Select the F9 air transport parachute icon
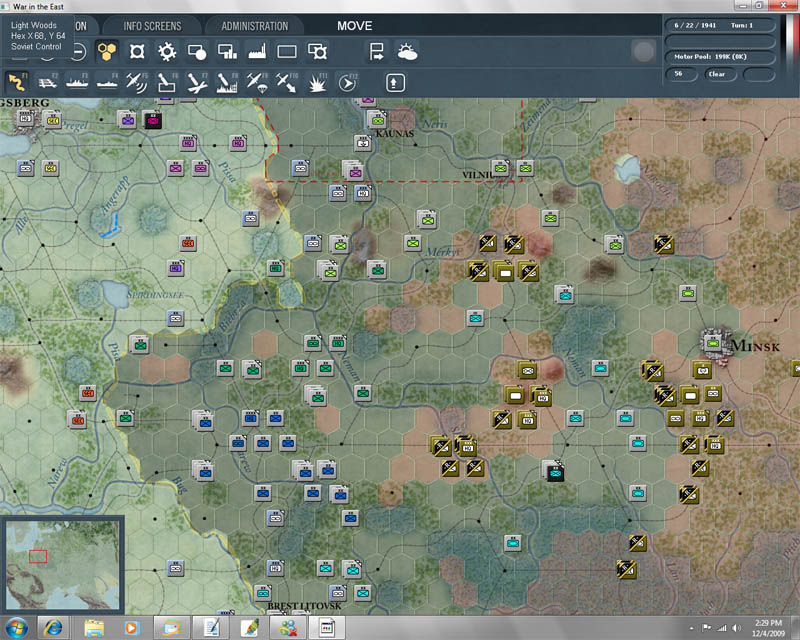800x640 pixels. (257, 82)
